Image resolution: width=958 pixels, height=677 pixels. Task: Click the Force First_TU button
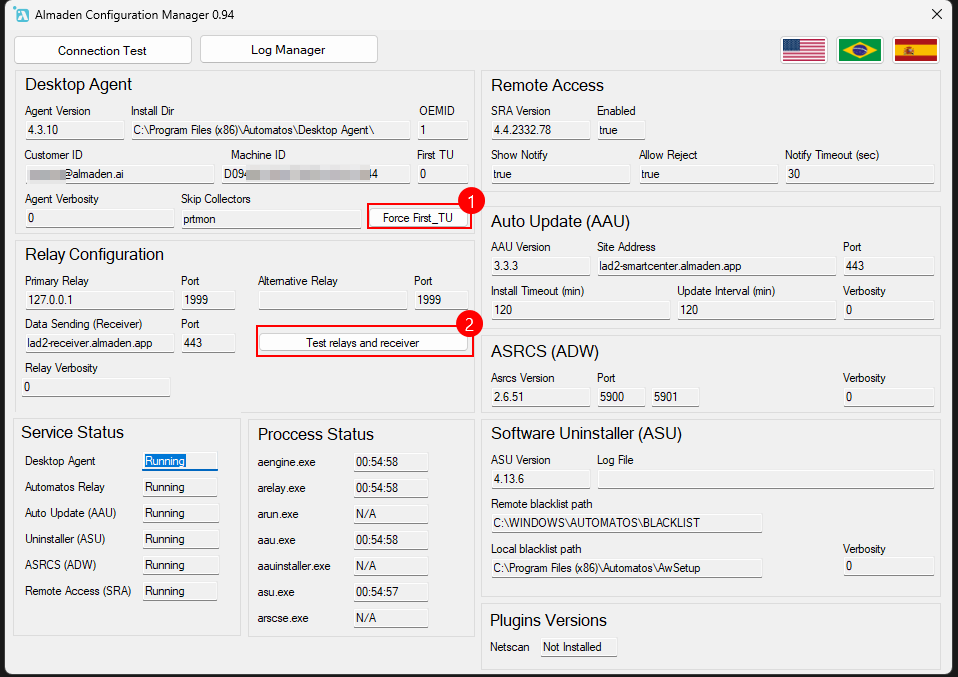pyautogui.click(x=418, y=218)
